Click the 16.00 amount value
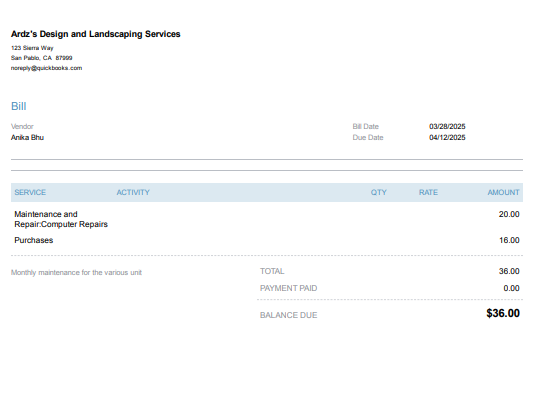The width and height of the screenshot is (537, 407). [509, 240]
